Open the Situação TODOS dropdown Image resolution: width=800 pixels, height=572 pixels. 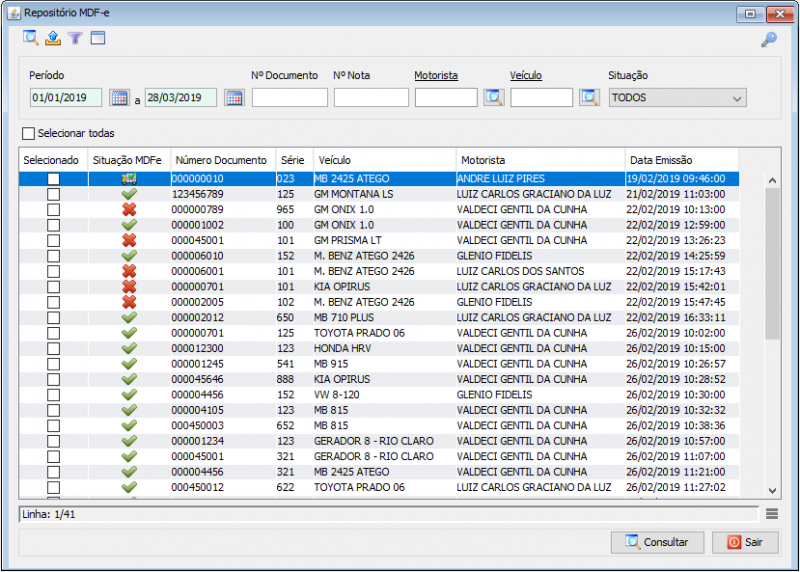pos(677,97)
